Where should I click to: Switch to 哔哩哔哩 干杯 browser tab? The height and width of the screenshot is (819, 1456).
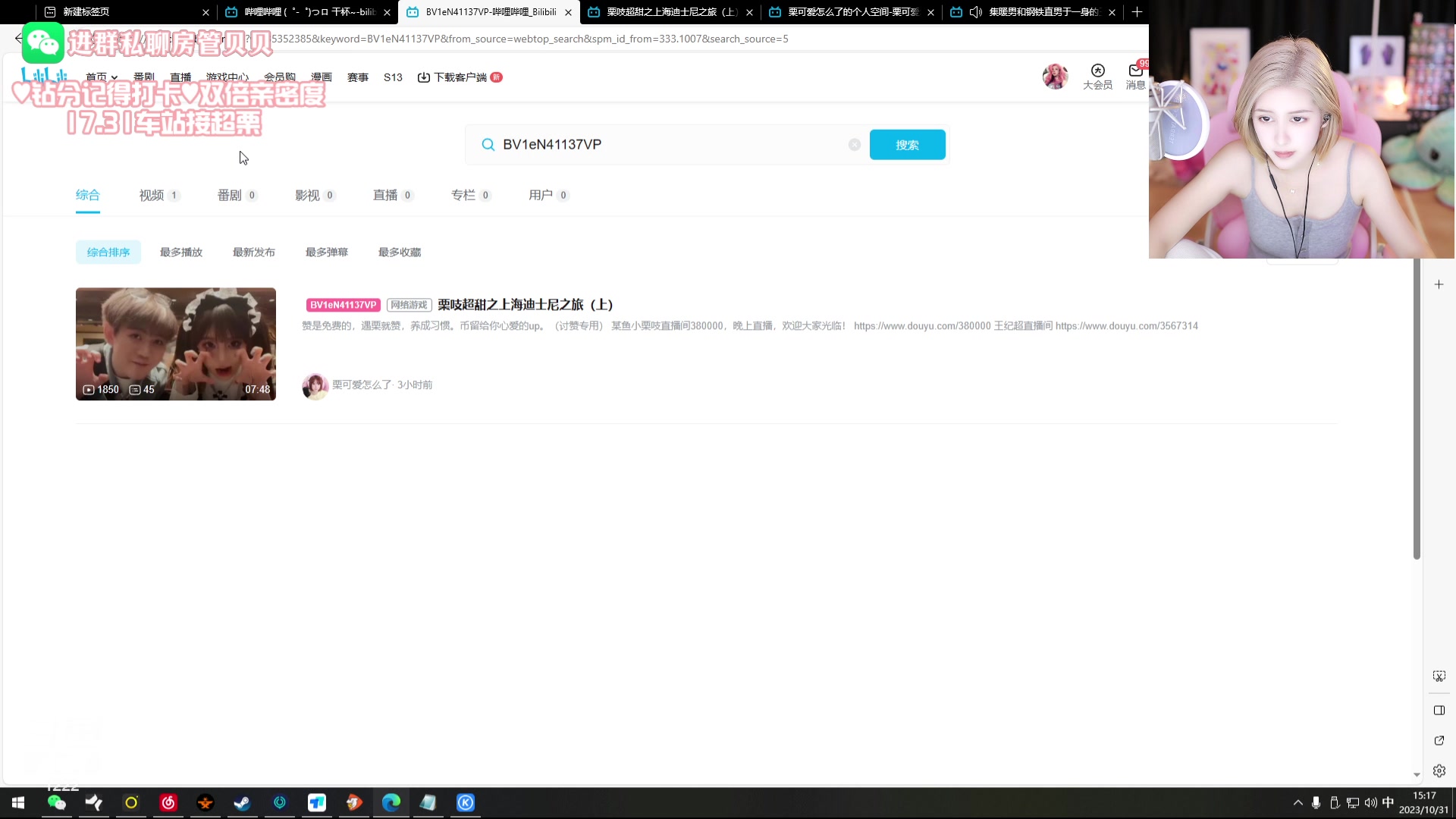pyautogui.click(x=307, y=12)
